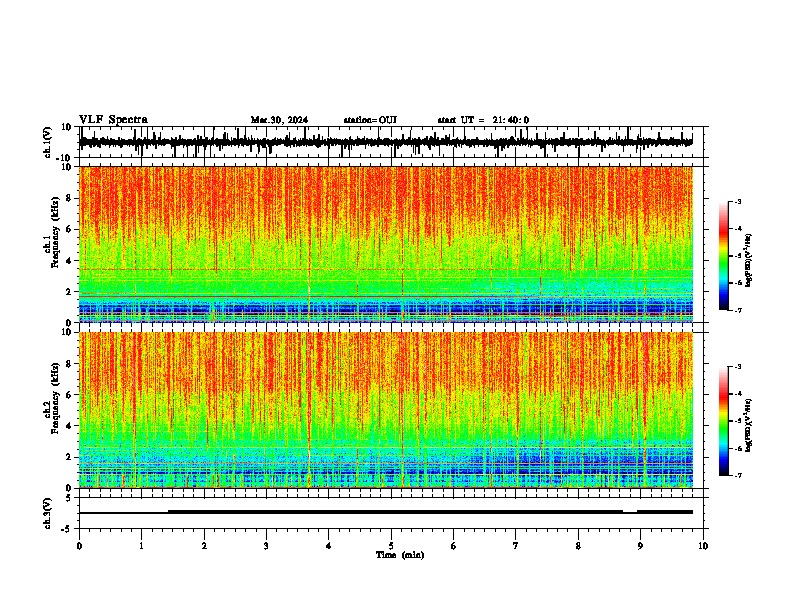
Task: Click the "6" kHz tick on ch.1 frequency axis
Action: [69, 229]
